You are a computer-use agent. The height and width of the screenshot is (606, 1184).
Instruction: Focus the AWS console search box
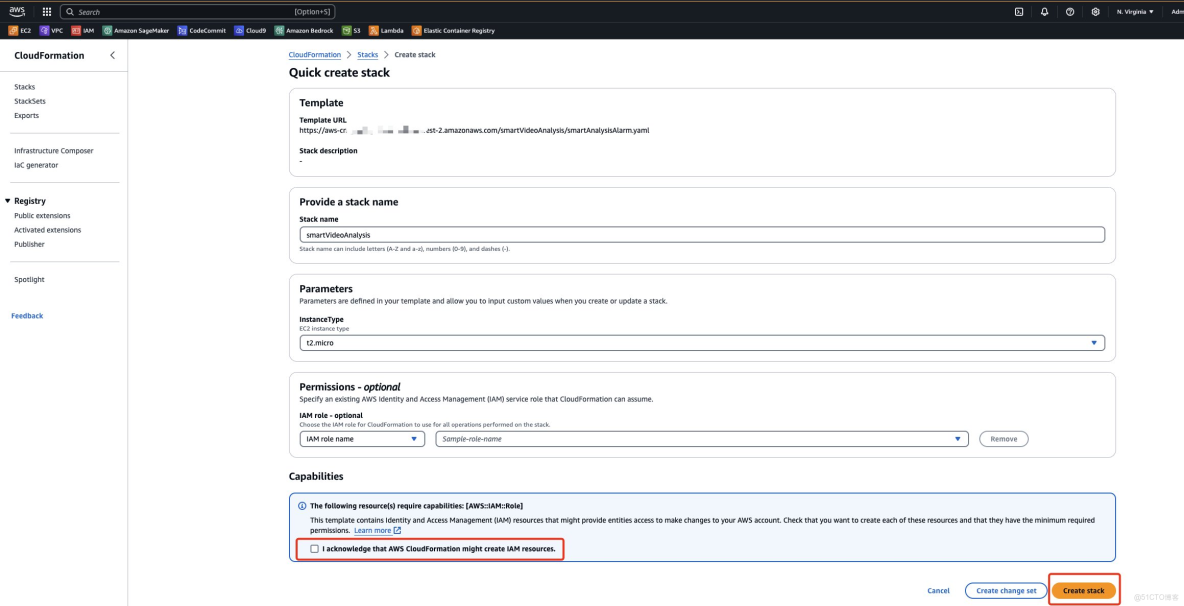[x=198, y=12]
